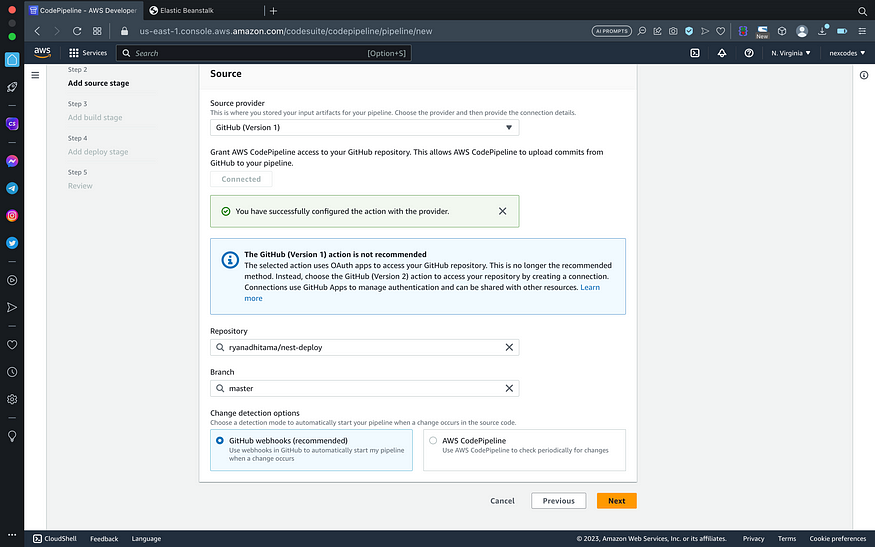The width and height of the screenshot is (875, 547).
Task: Dismiss the success message with its X
Action: click(502, 211)
